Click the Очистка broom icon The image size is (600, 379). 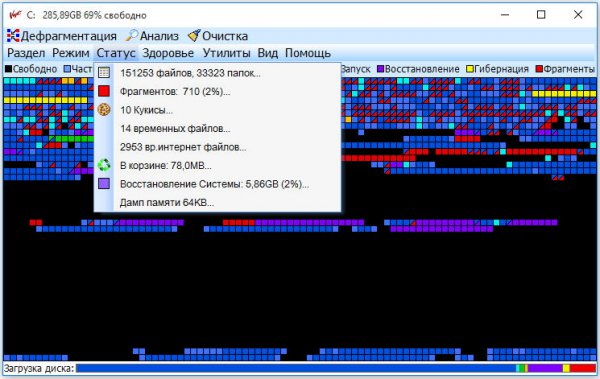(194, 36)
